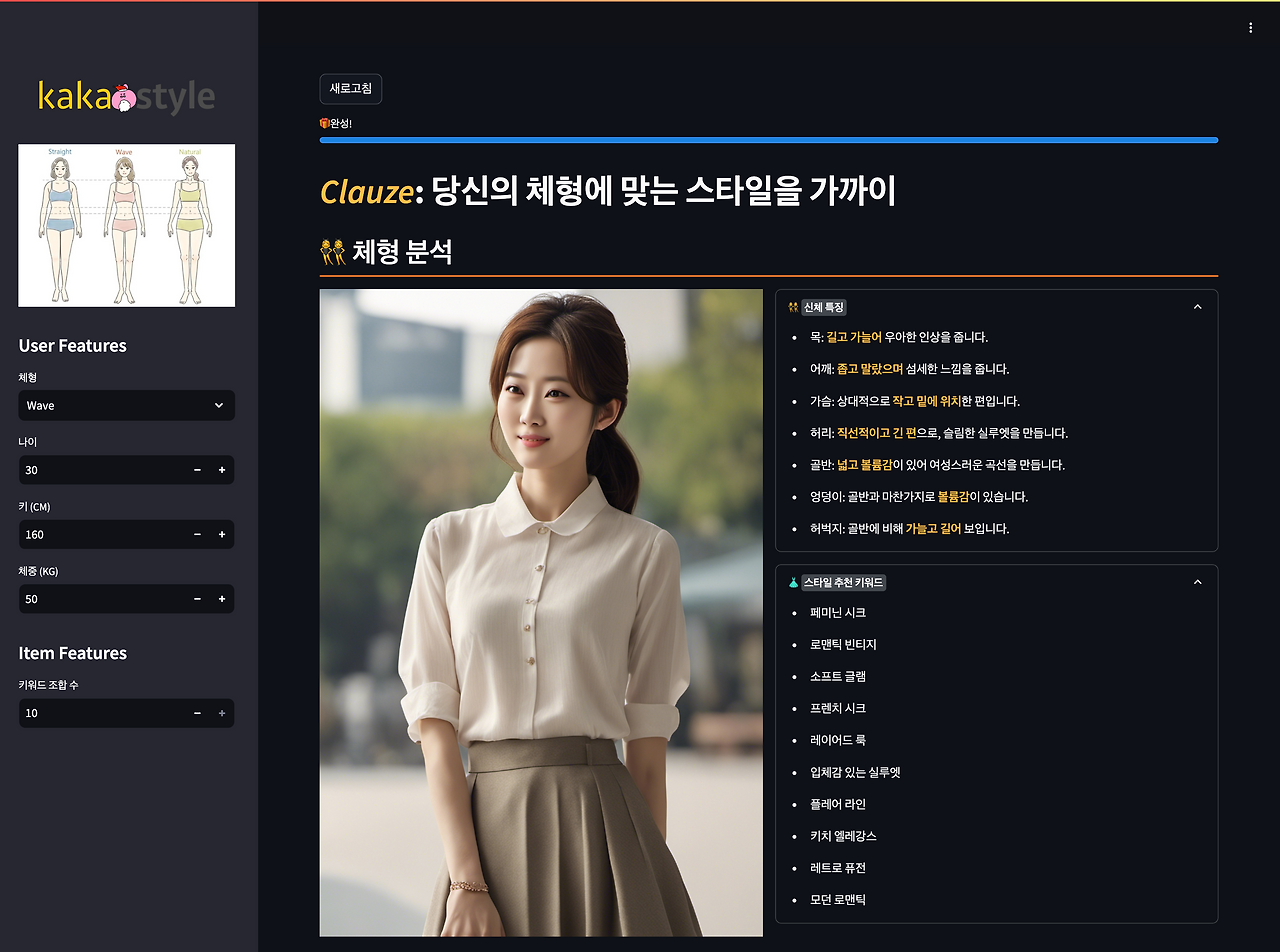
Task: Click the 키워드 조합 수 input field
Action: coord(101,713)
